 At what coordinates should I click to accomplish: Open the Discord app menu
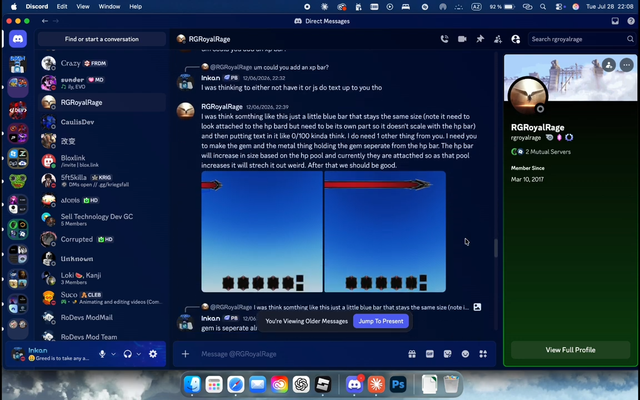(37, 7)
